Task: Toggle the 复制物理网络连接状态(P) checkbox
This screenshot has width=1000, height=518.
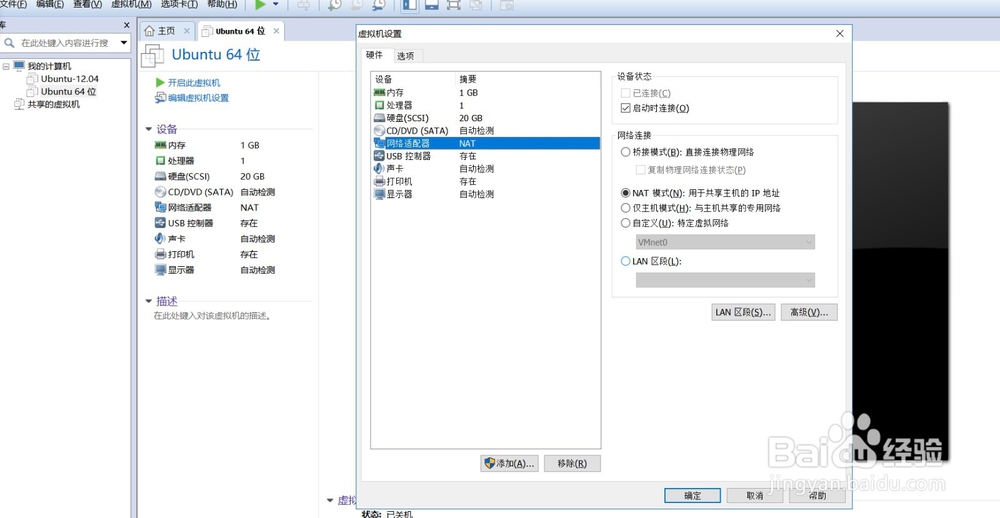Action: pyautogui.click(x=640, y=170)
